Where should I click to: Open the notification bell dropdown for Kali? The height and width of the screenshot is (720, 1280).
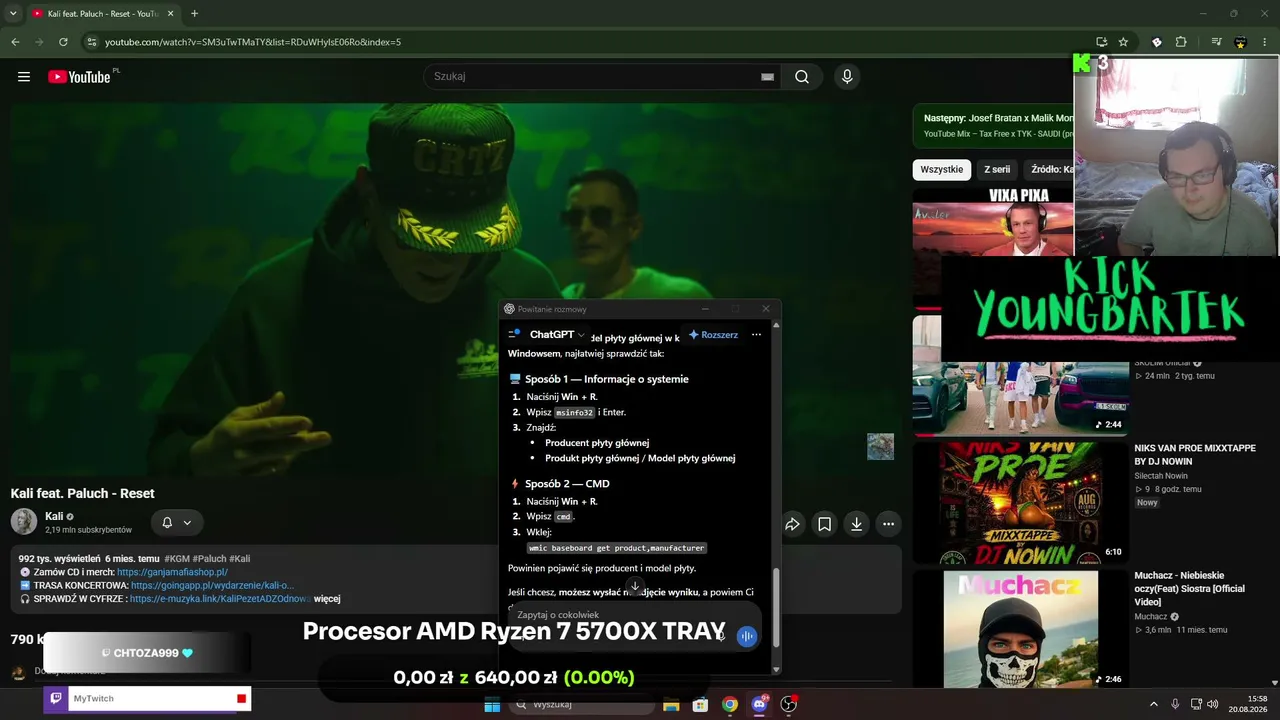[177, 522]
